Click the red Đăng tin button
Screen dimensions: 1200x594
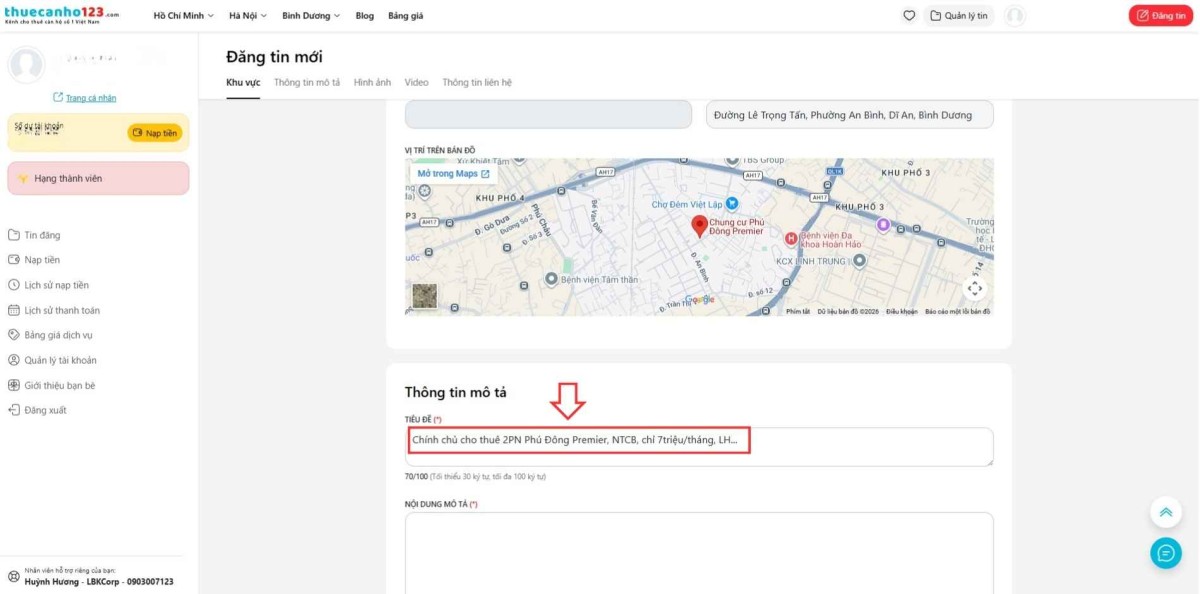click(x=1160, y=16)
